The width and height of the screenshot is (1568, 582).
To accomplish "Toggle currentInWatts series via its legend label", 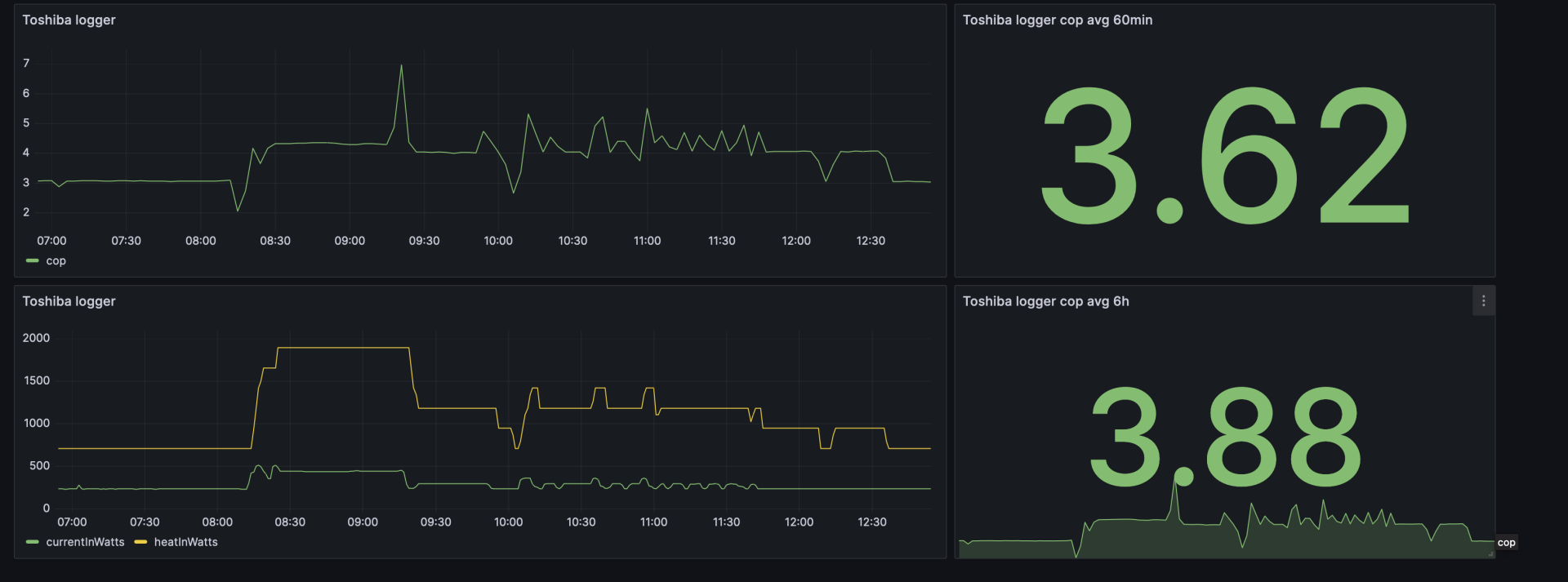I will pos(85,542).
